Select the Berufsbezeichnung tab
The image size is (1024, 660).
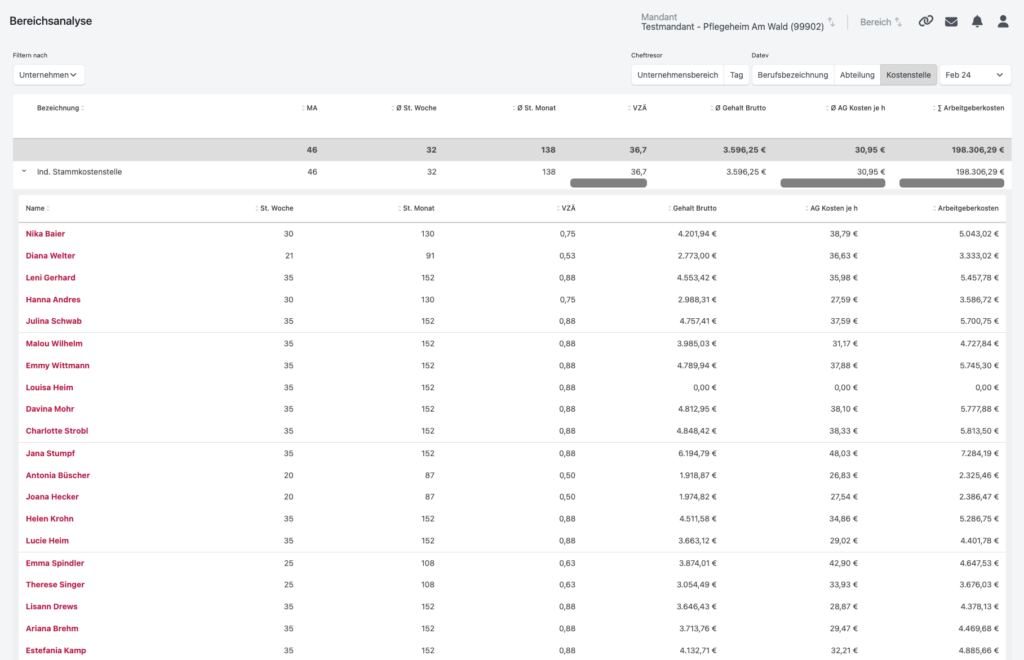point(792,74)
